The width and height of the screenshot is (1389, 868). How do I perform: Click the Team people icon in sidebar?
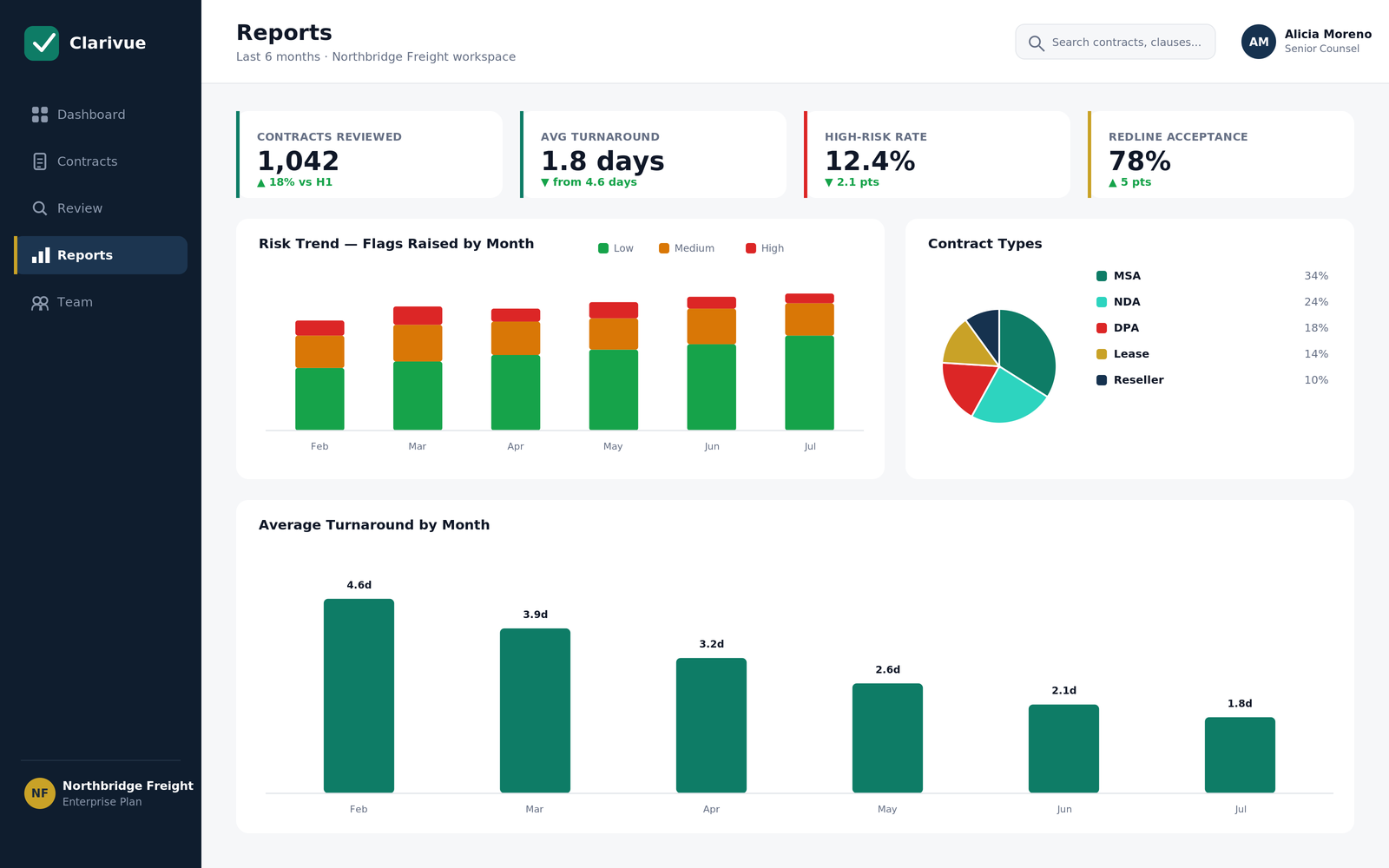[40, 303]
